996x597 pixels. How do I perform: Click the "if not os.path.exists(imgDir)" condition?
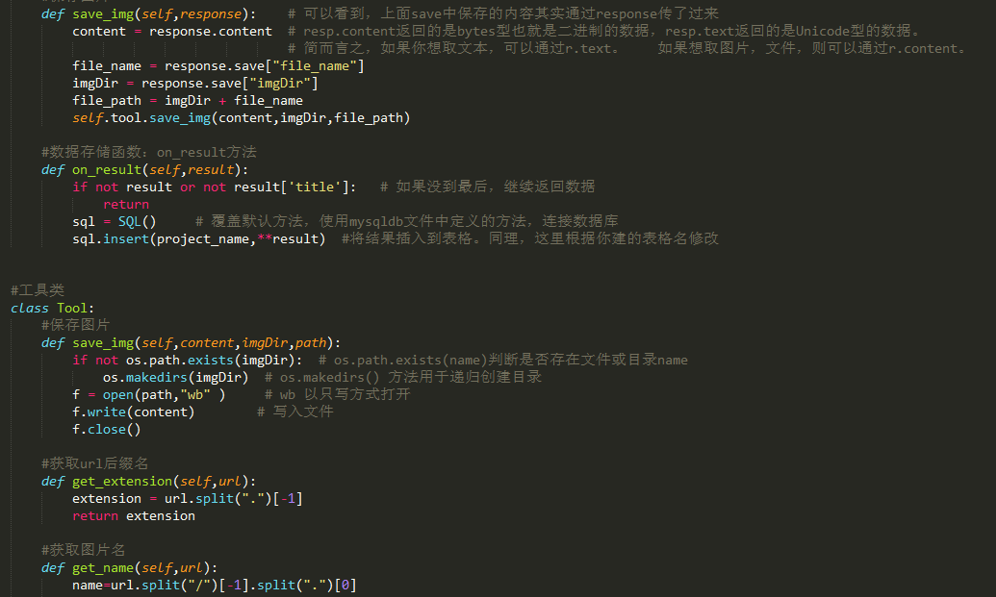click(187, 360)
